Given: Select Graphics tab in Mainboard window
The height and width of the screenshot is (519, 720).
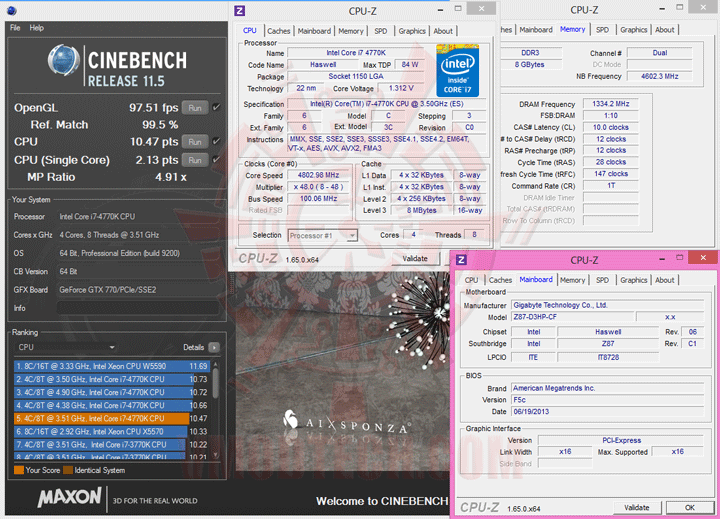Looking at the screenshot, I should point(634,280).
